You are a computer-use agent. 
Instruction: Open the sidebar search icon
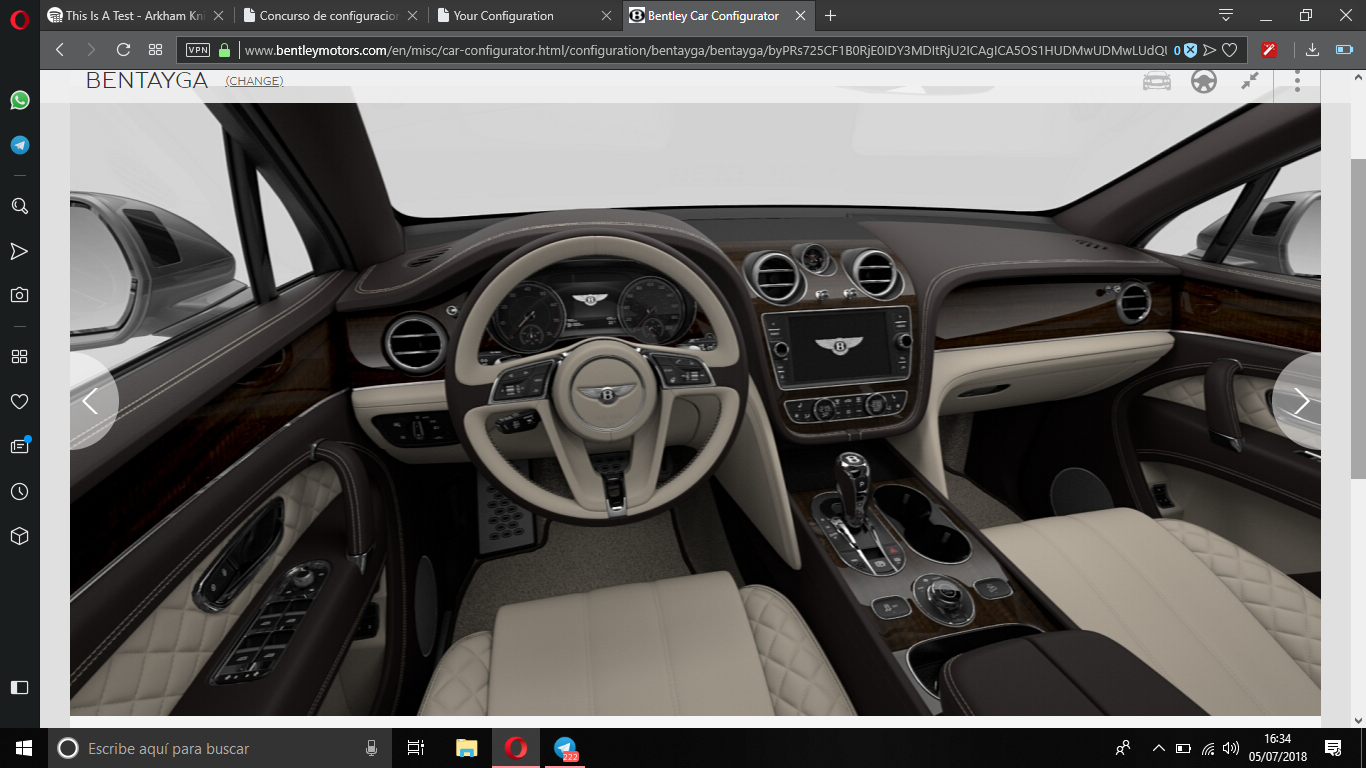click(x=19, y=206)
